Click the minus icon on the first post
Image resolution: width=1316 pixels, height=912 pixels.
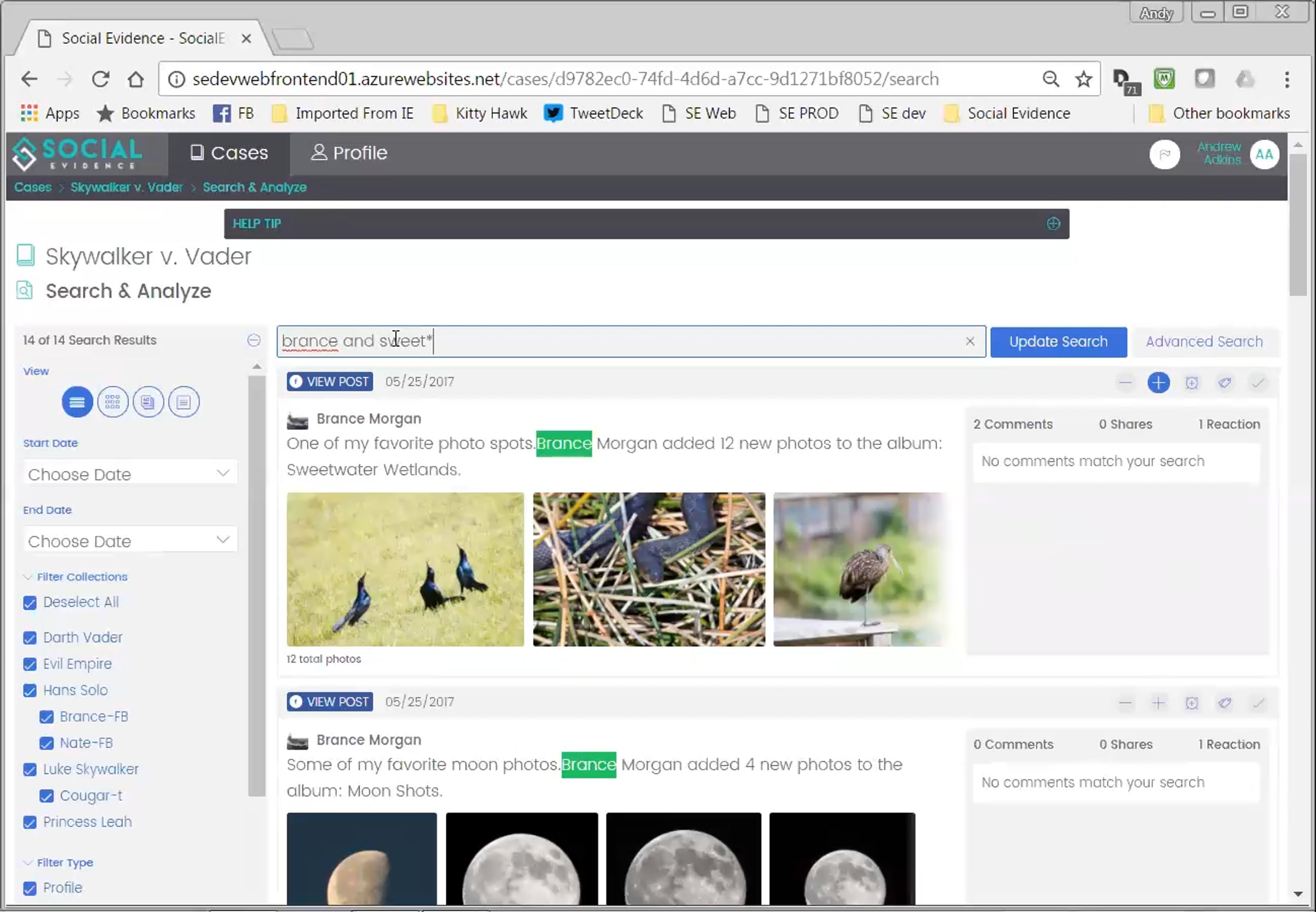point(1125,383)
